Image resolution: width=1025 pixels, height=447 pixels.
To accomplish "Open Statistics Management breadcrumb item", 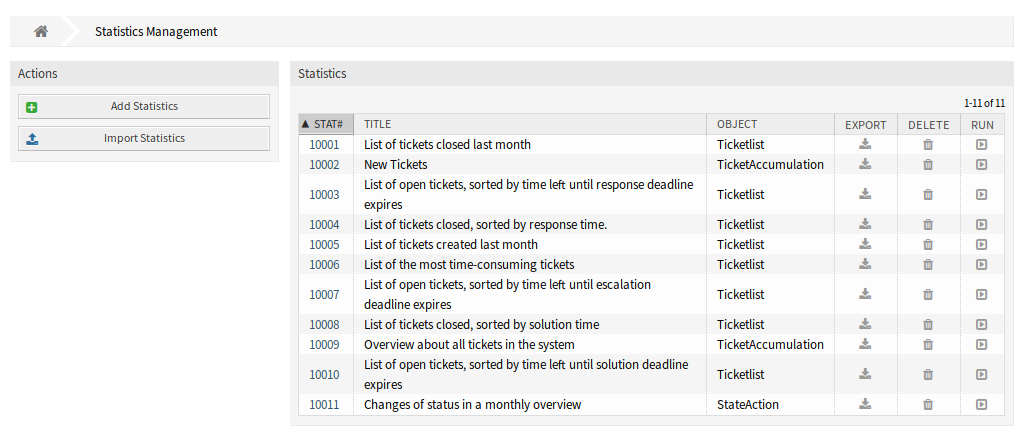I will coord(156,31).
